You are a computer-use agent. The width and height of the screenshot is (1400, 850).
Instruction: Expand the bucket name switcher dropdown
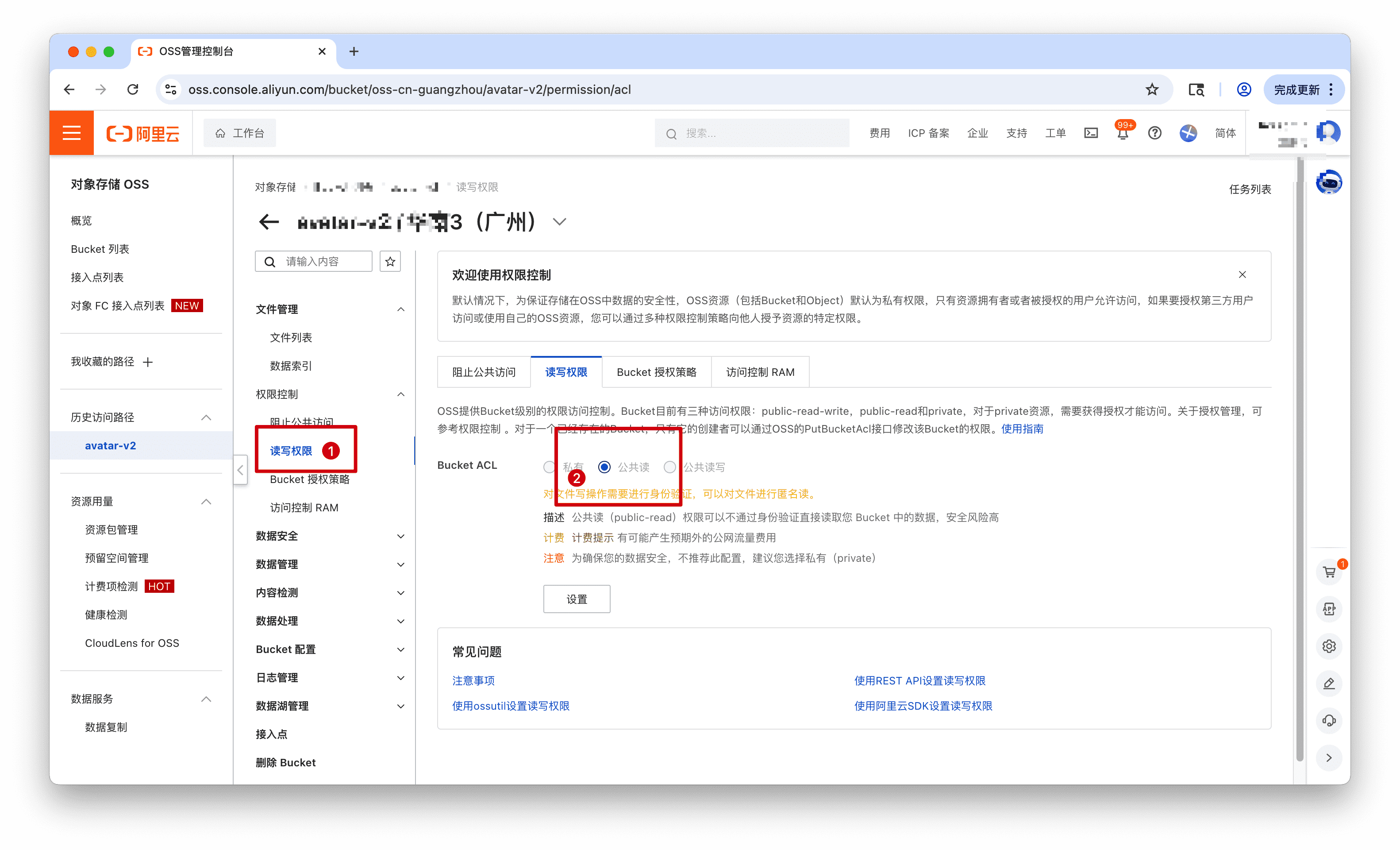[x=559, y=222]
